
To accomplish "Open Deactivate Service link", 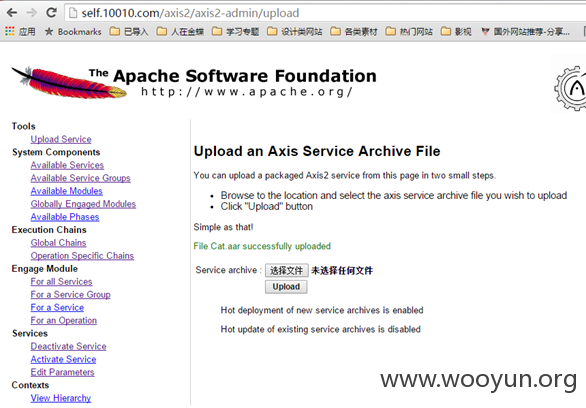I will pos(68,346).
